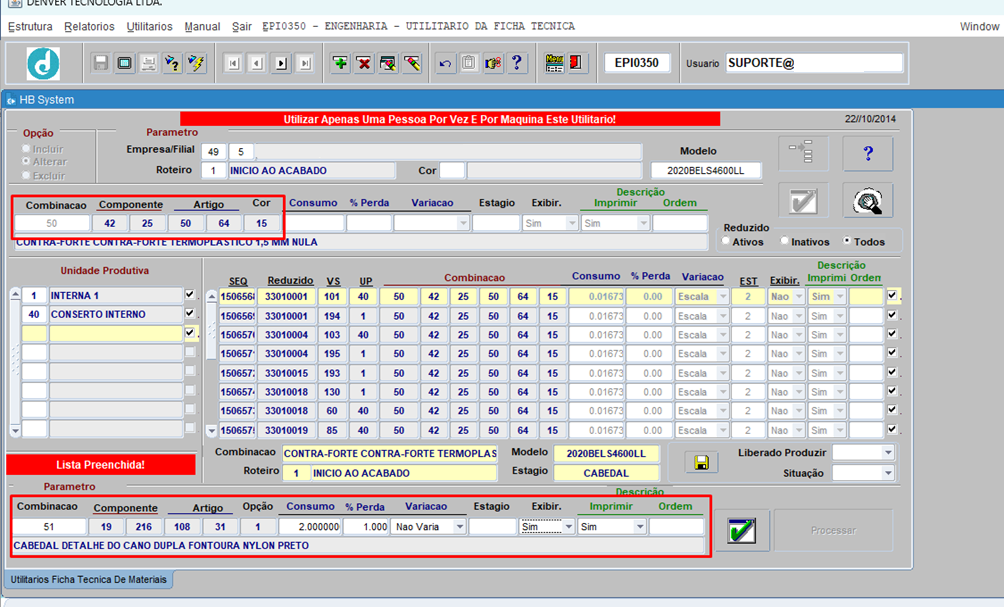Click the clear-block eraser icon beside the red X
Image resolution: width=1004 pixels, height=607 pixels.
pyautogui.click(x=388, y=63)
